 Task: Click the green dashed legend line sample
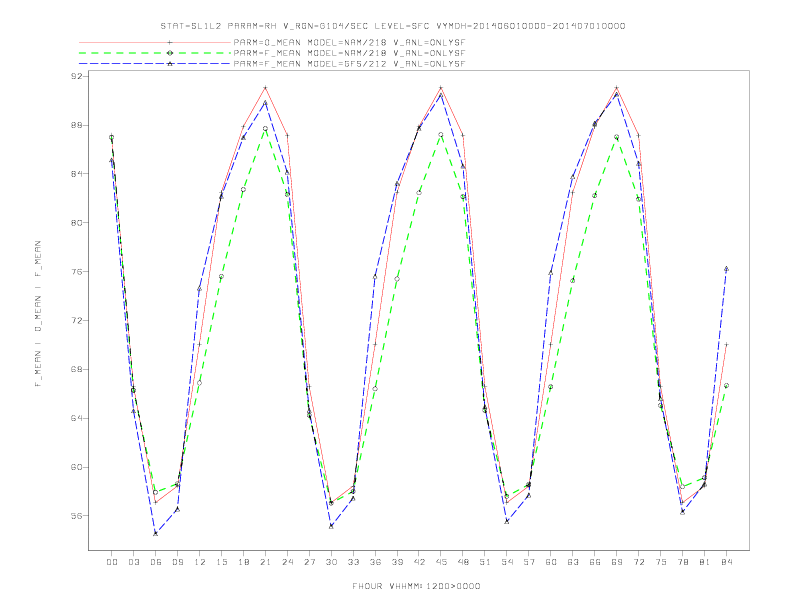[155, 53]
